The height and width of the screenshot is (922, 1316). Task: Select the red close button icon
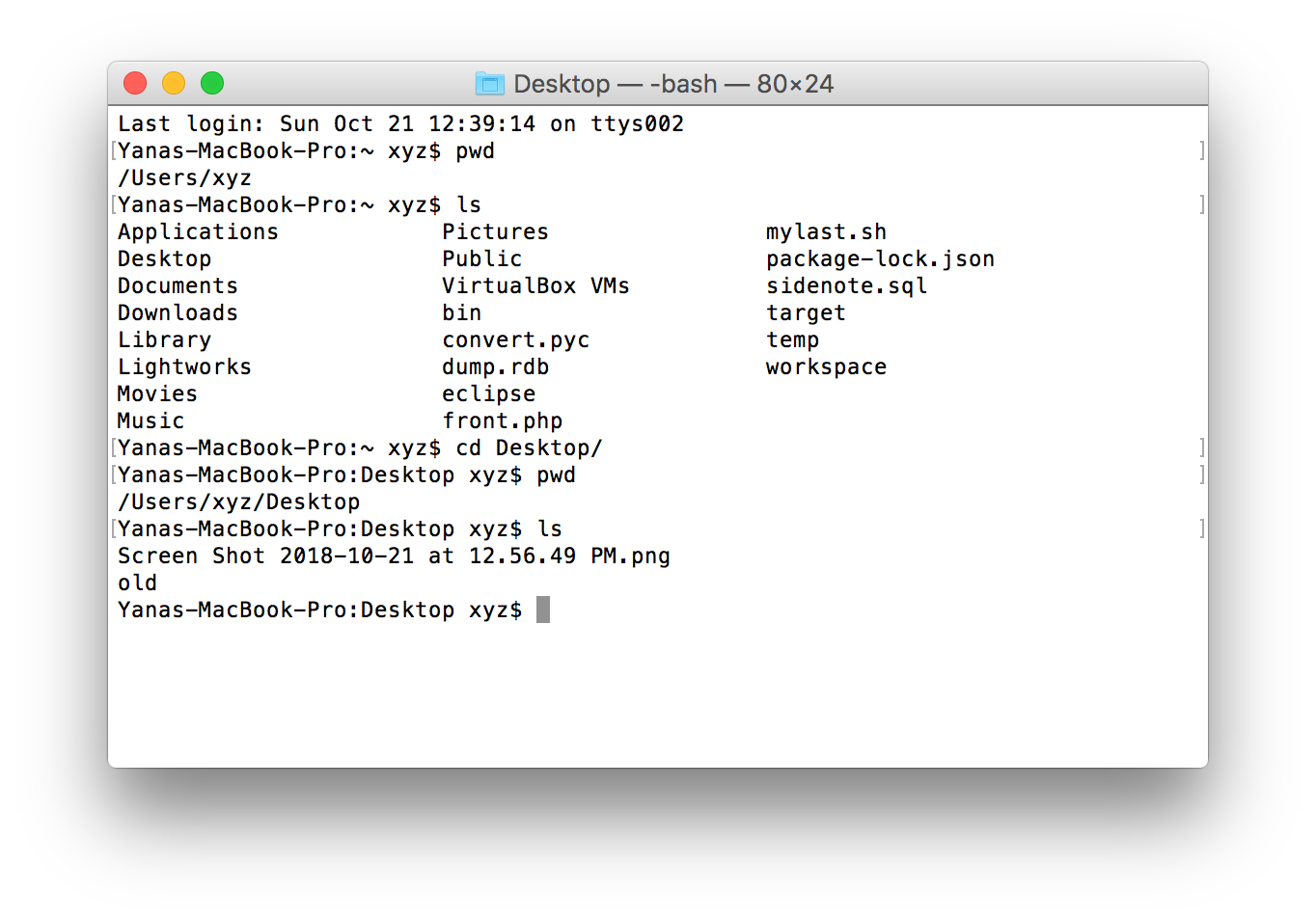pos(134,83)
